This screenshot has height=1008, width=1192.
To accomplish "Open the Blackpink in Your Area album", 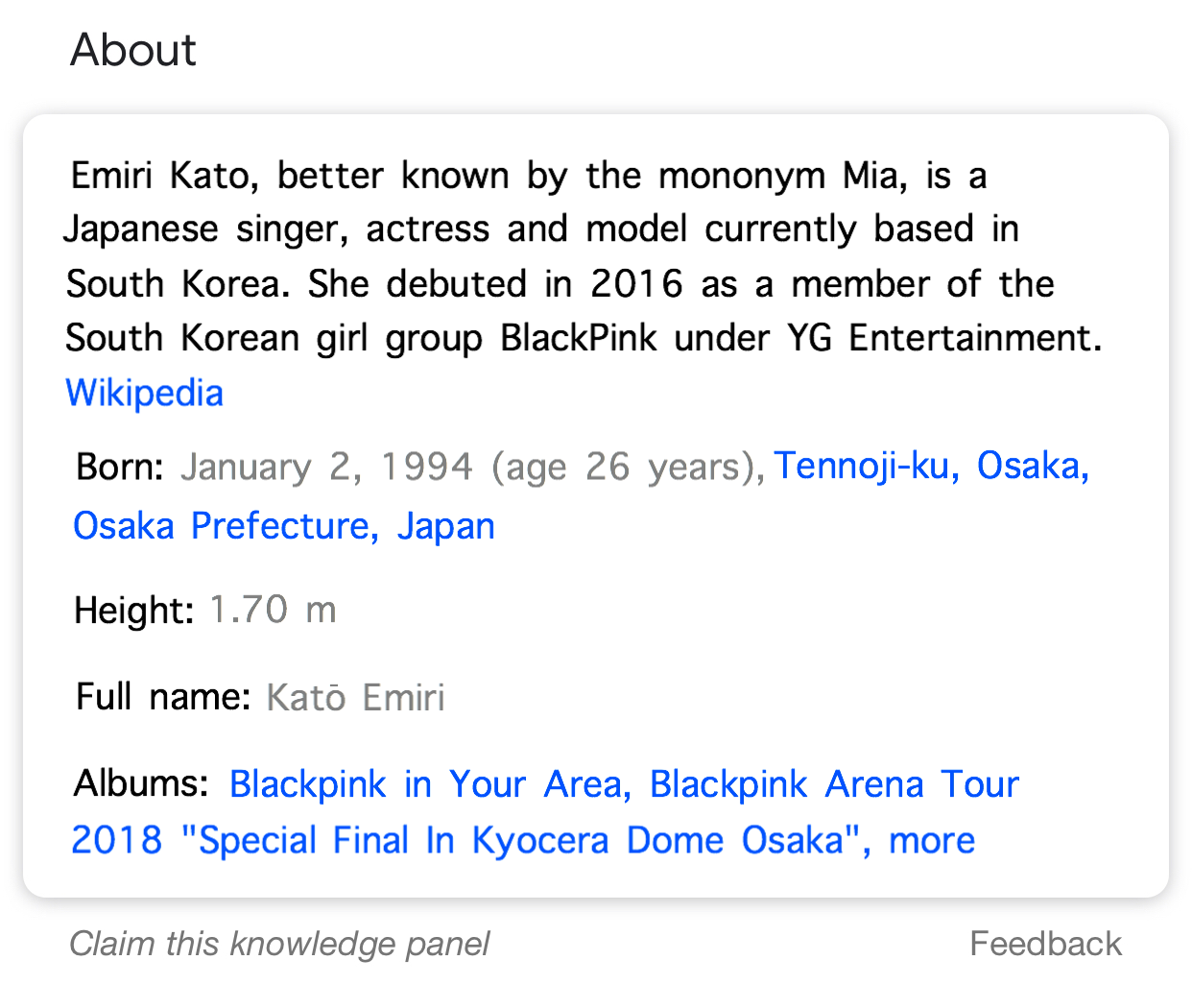I will pyautogui.click(x=430, y=784).
